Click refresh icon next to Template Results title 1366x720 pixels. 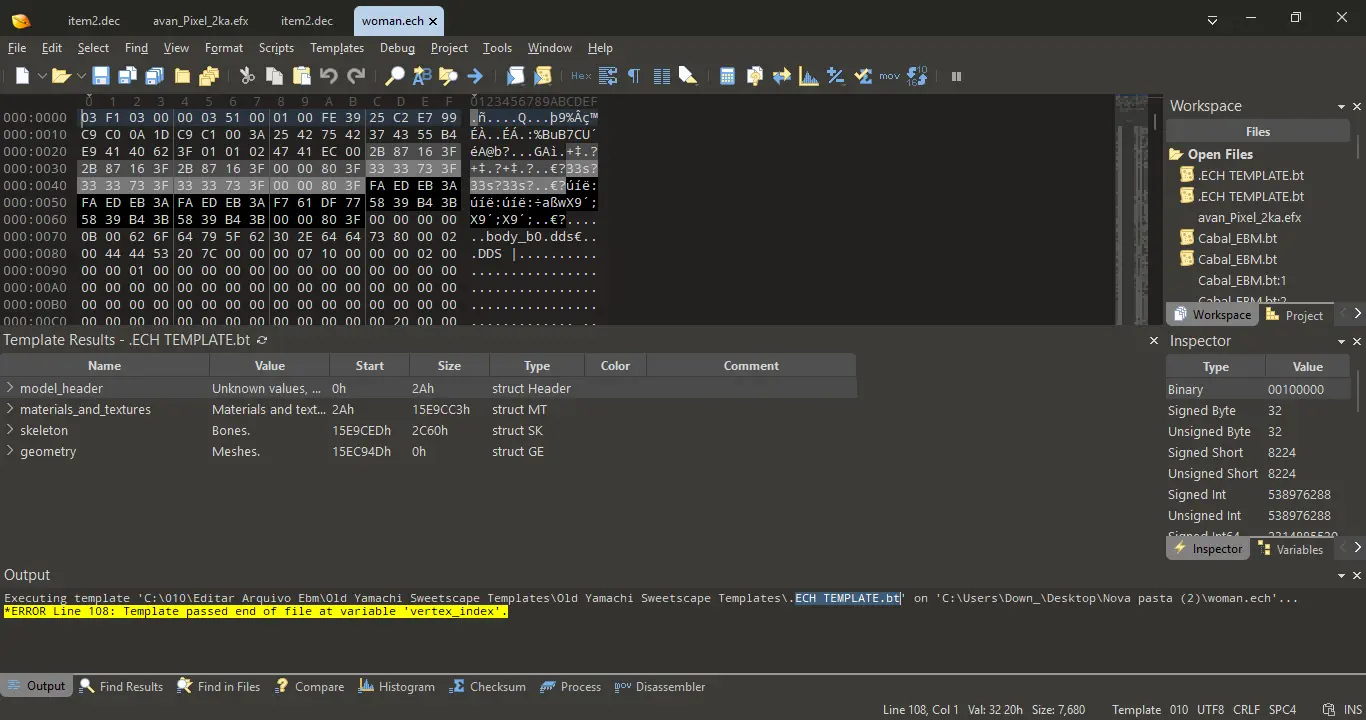pyautogui.click(x=262, y=341)
